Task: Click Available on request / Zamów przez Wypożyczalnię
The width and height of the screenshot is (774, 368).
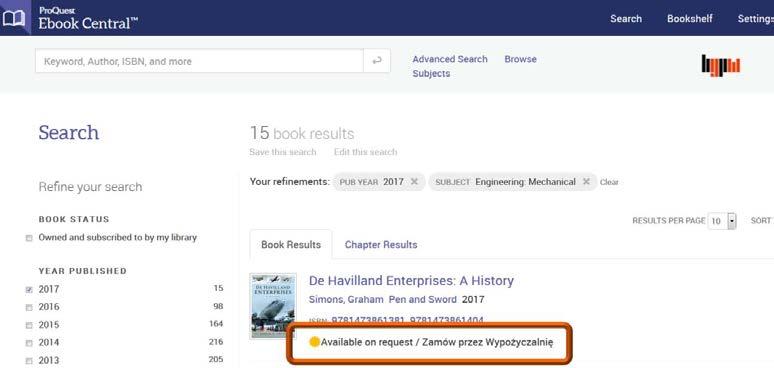Action: click(x=437, y=342)
